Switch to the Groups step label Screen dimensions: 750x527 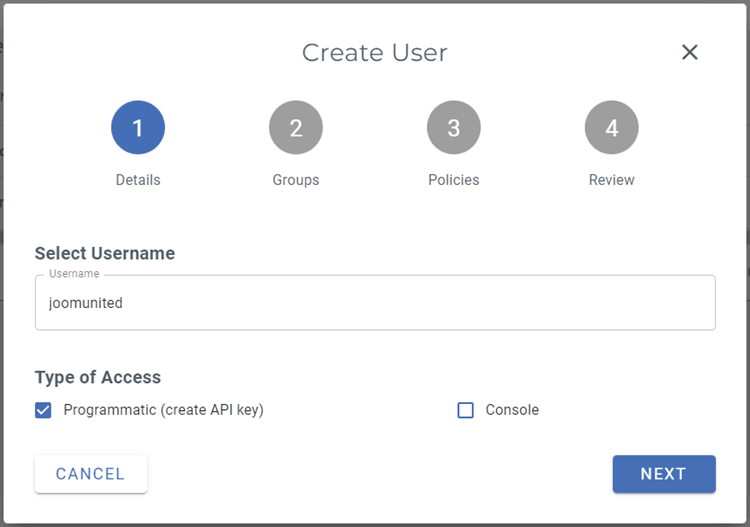(x=296, y=180)
